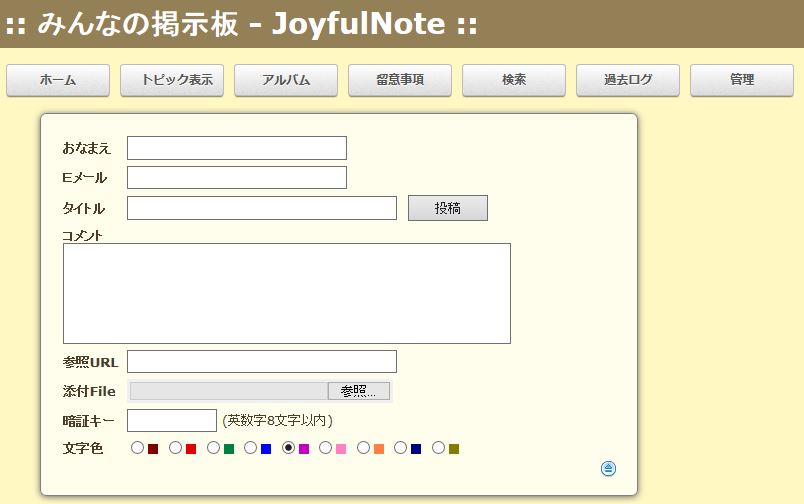Click the 参照... file browse button
This screenshot has height=504, width=804.
click(359, 391)
